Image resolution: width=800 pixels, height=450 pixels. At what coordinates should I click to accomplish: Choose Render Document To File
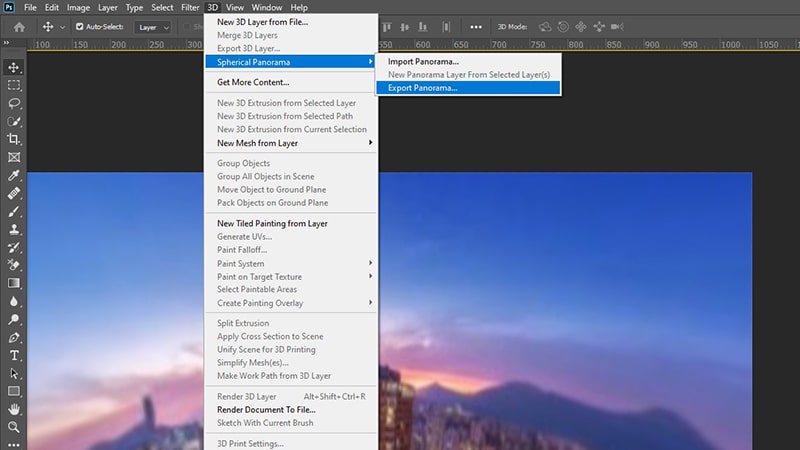291,410
